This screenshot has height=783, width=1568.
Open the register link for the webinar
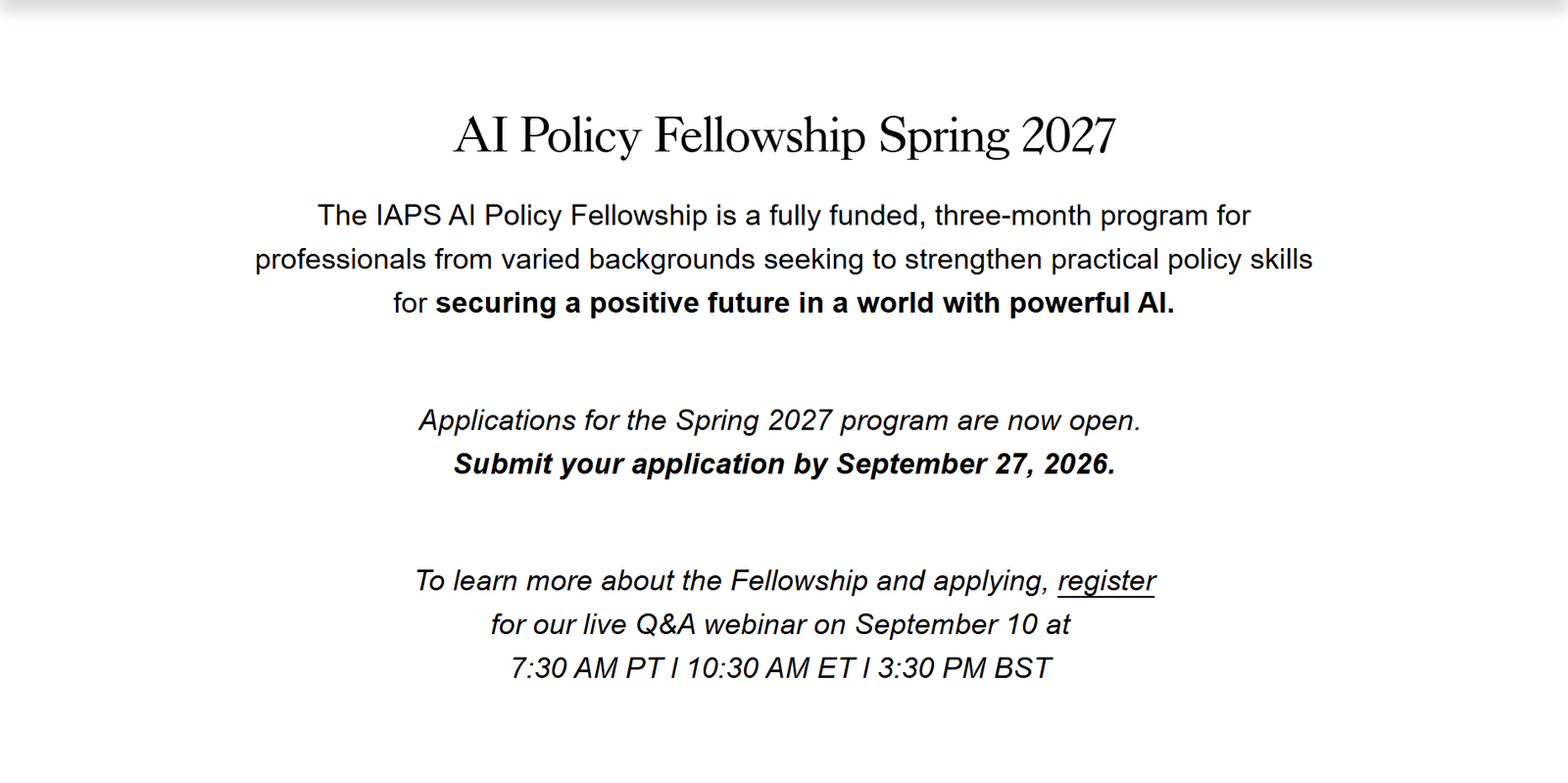1106,581
